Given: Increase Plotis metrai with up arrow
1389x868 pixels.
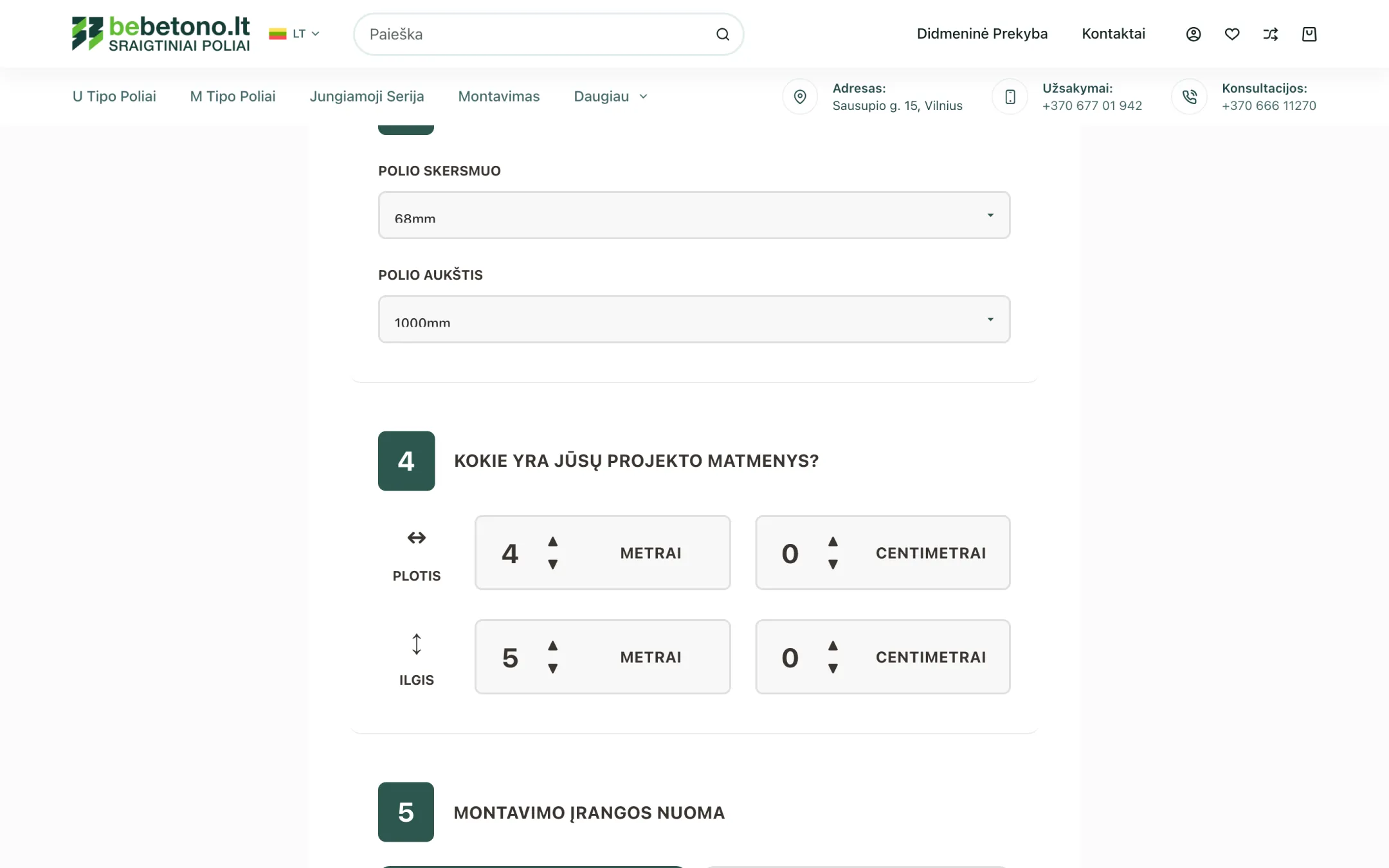Looking at the screenshot, I should (x=552, y=541).
